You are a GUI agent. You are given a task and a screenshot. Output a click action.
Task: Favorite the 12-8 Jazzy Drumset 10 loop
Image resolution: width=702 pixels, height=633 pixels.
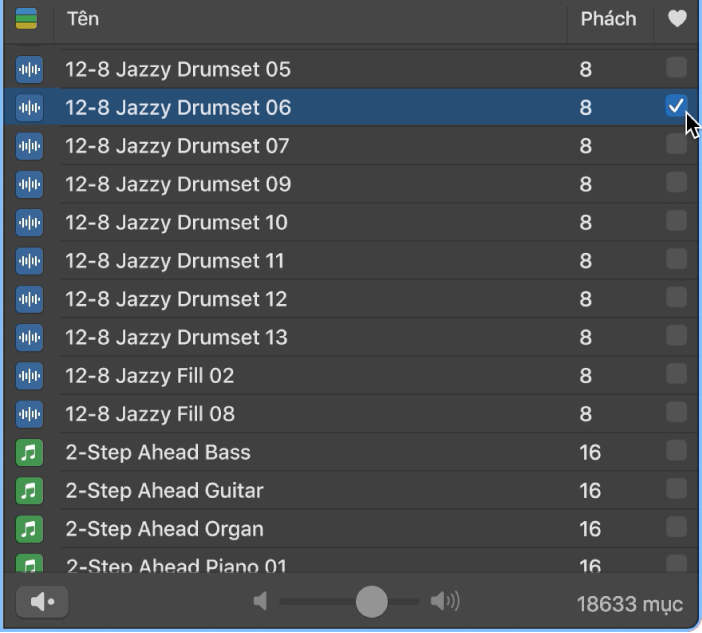(676, 221)
